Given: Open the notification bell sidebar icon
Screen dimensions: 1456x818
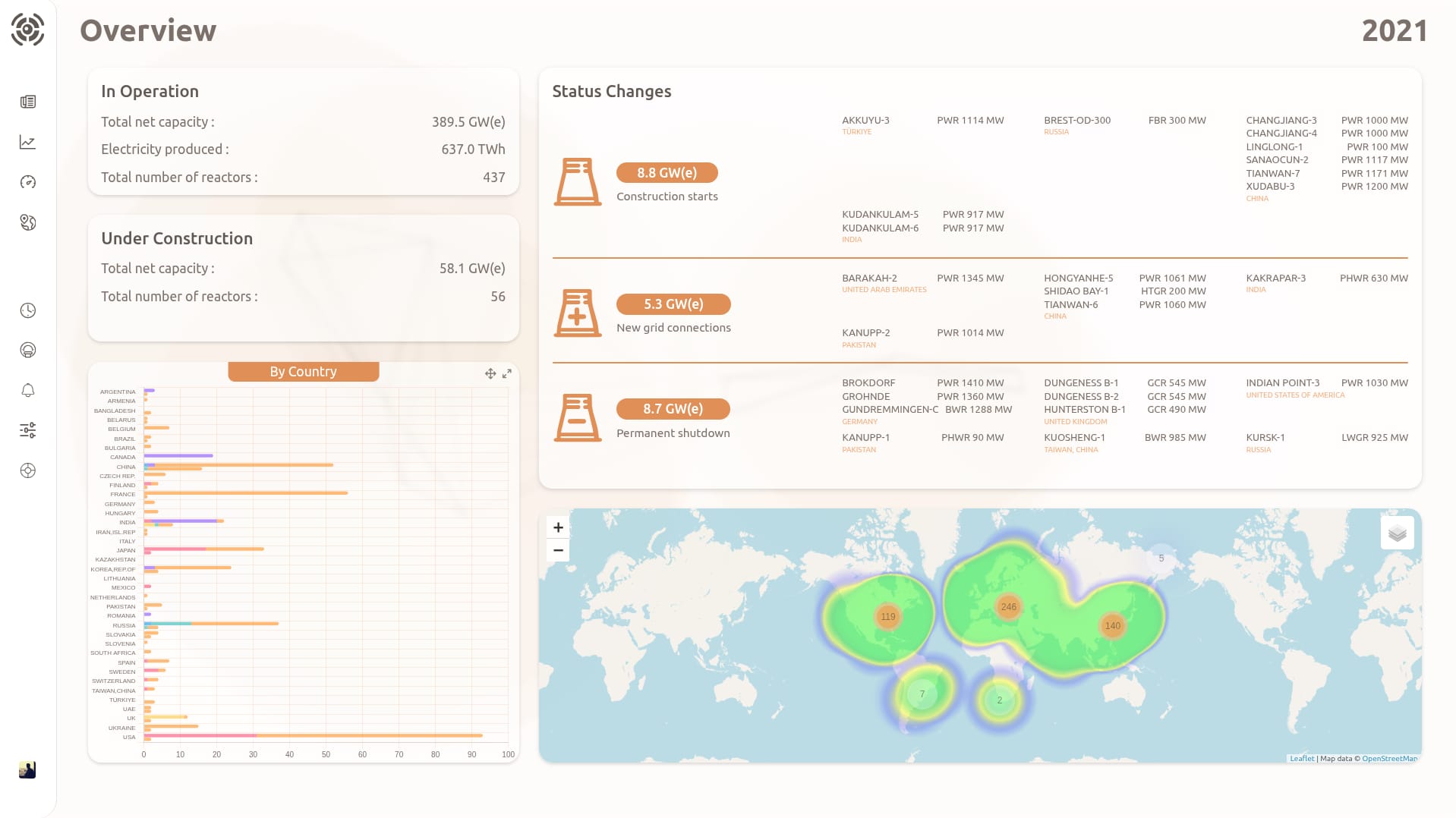Looking at the screenshot, I should (x=28, y=390).
